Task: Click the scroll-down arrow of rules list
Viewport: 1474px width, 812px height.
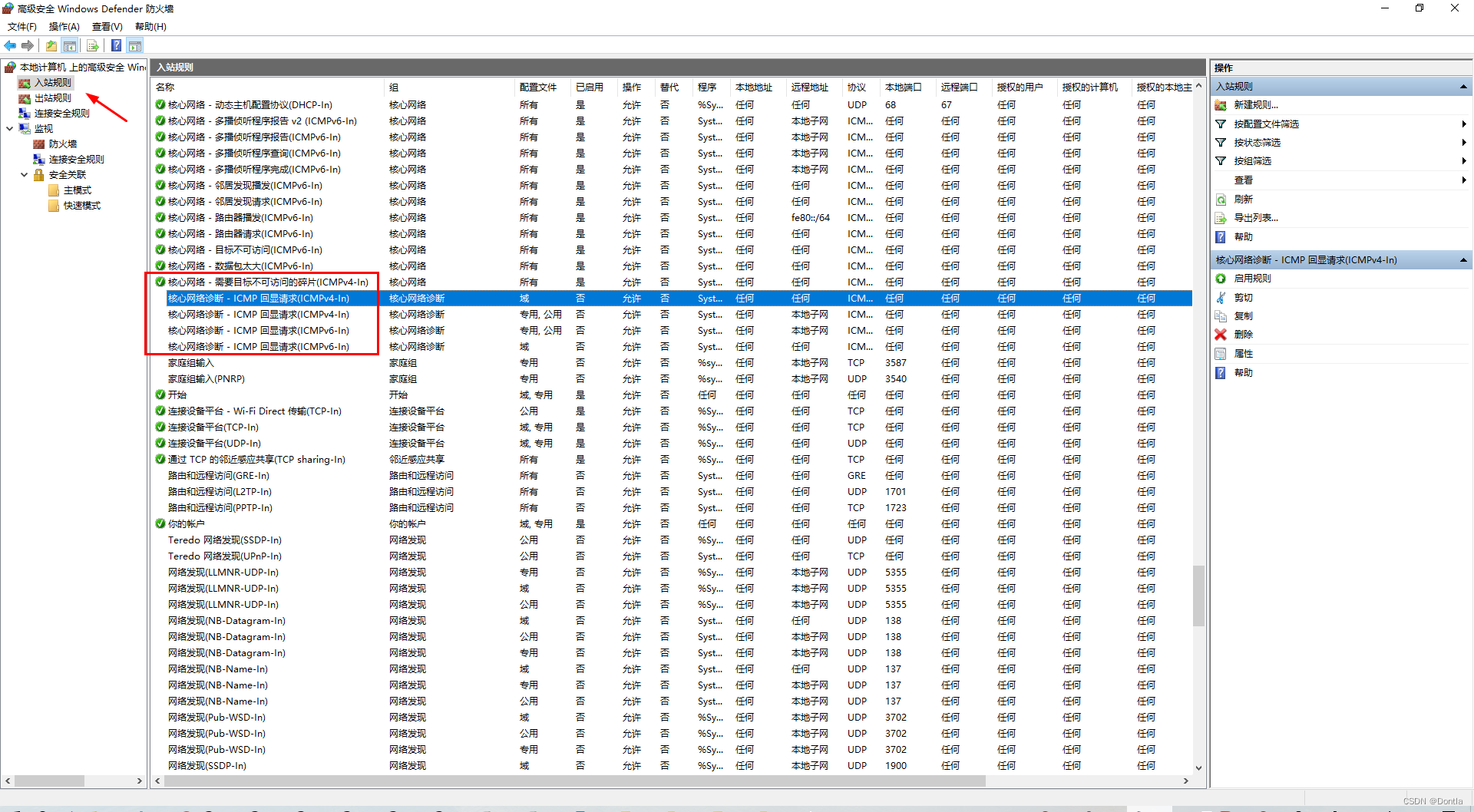Action: tap(1198, 768)
